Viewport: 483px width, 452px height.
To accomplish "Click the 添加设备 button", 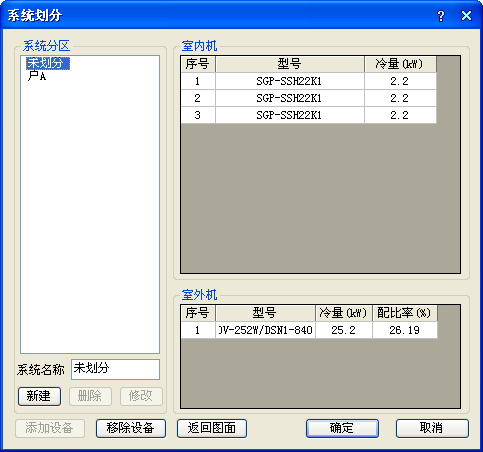I will [50, 428].
